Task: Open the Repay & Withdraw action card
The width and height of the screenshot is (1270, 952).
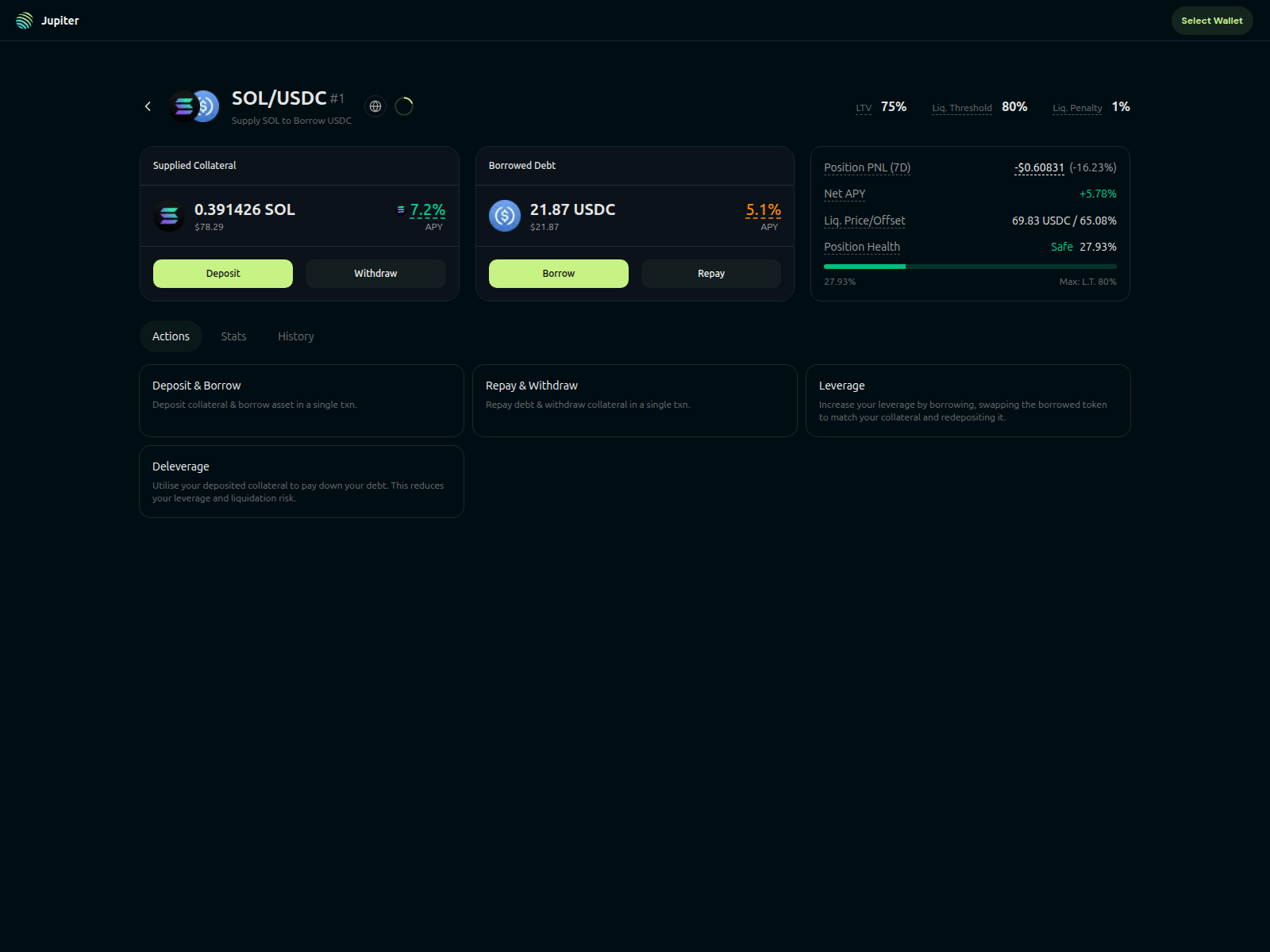Action: (634, 401)
